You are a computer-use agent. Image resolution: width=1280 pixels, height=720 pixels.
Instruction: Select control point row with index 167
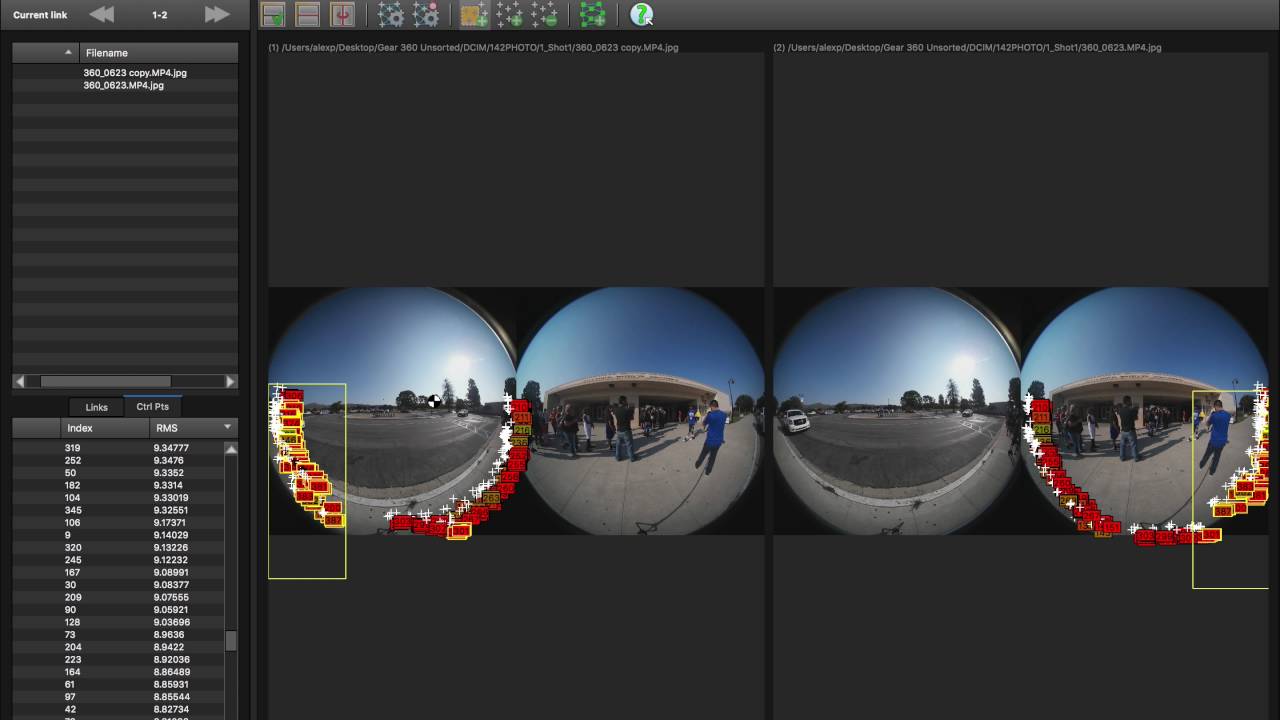pos(118,573)
